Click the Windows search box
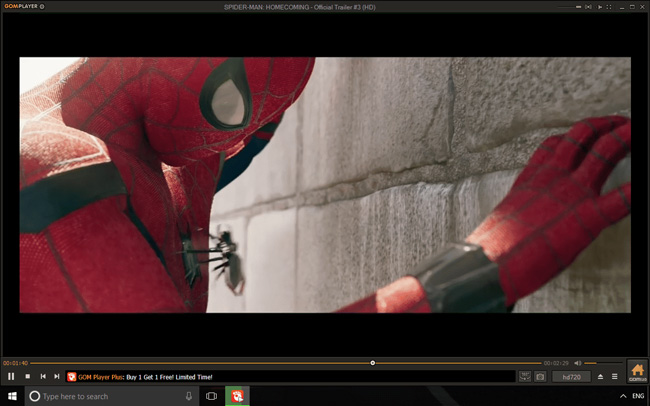This screenshot has height=406, width=650. (x=112, y=396)
